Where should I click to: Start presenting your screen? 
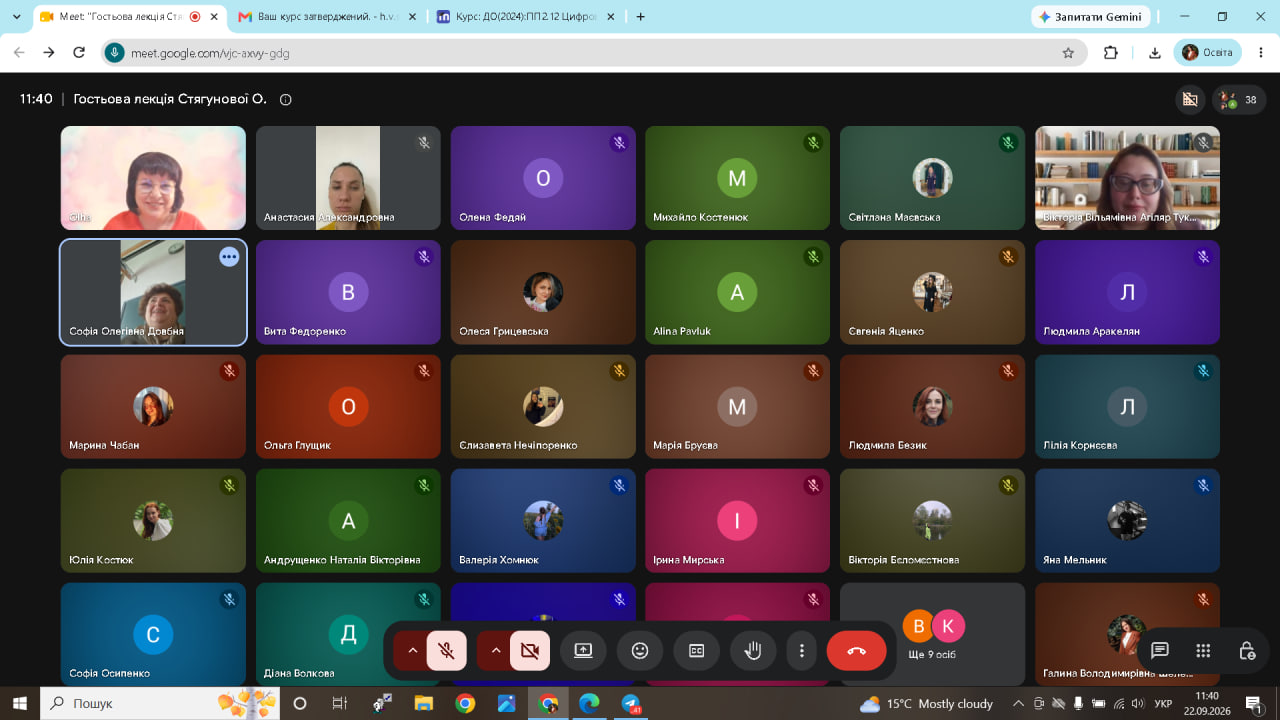click(583, 651)
